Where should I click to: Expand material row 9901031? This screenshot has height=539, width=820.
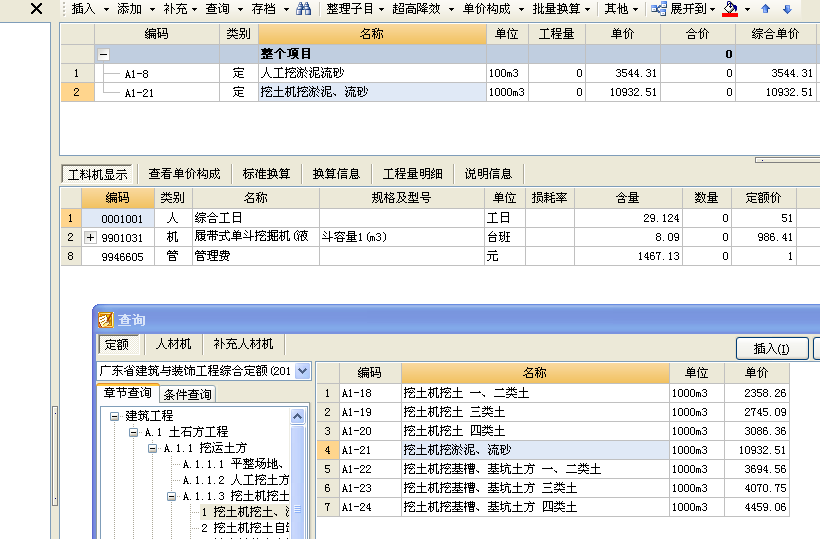(90, 238)
